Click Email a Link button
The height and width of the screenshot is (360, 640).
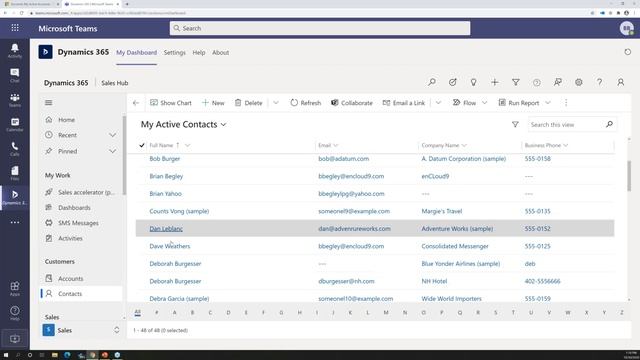click(x=404, y=103)
